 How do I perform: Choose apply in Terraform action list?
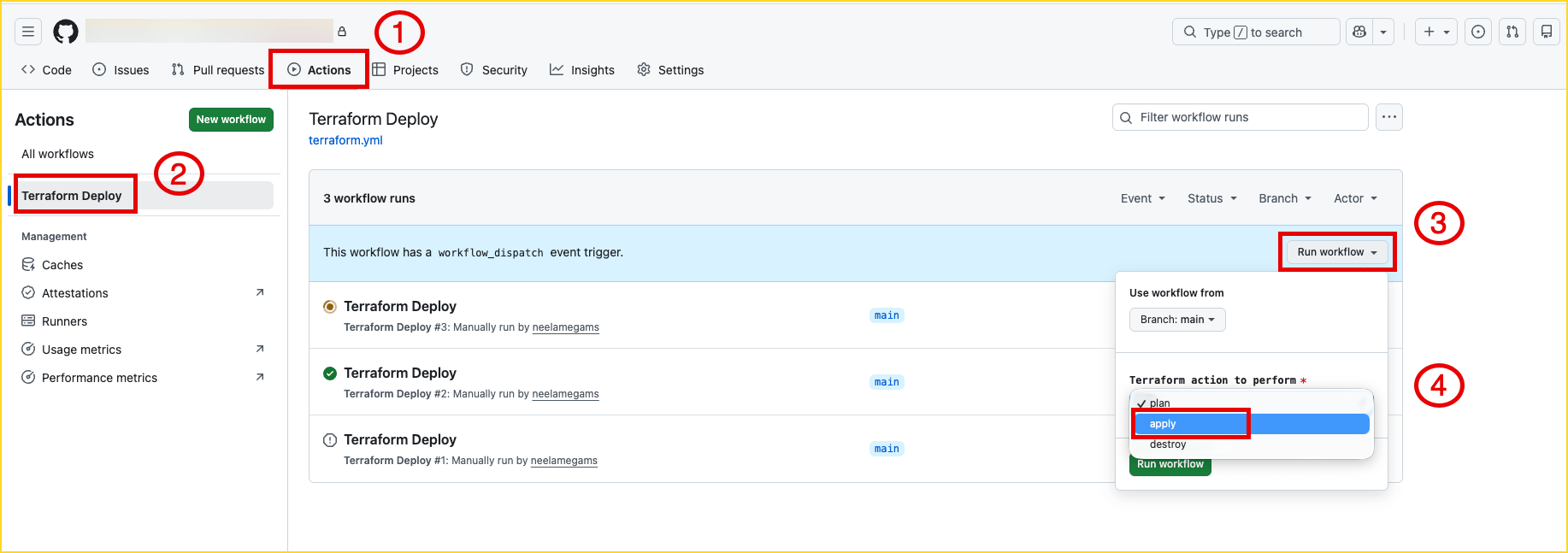(x=1252, y=424)
